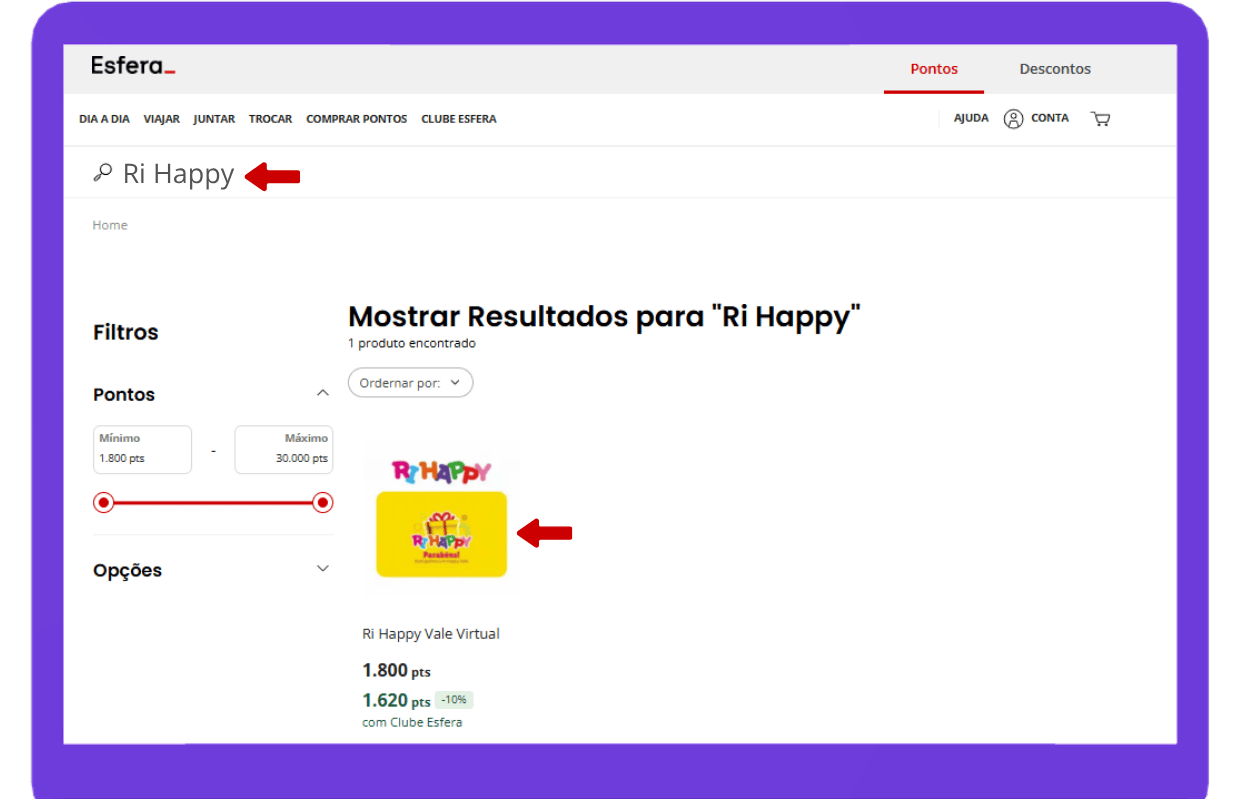The height and width of the screenshot is (800, 1239).
Task: Click the AJUDA help link
Action: click(970, 118)
